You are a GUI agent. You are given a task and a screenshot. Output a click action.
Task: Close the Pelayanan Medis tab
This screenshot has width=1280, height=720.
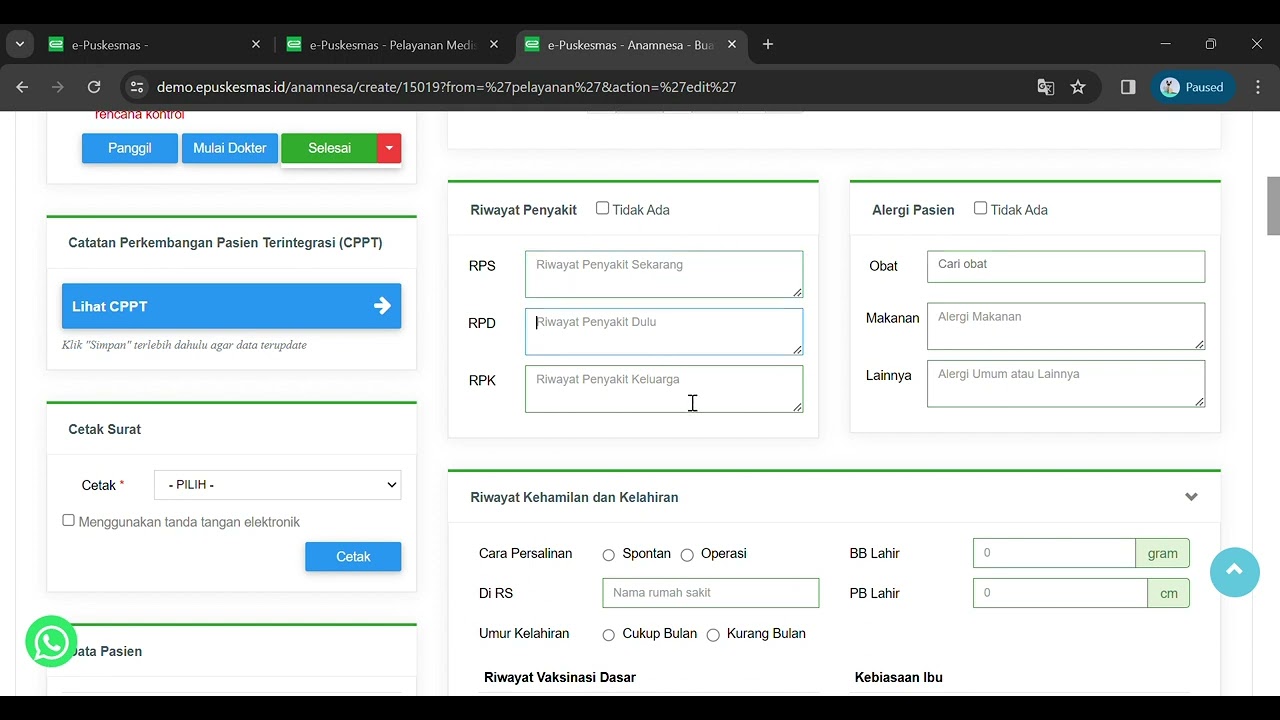[494, 44]
